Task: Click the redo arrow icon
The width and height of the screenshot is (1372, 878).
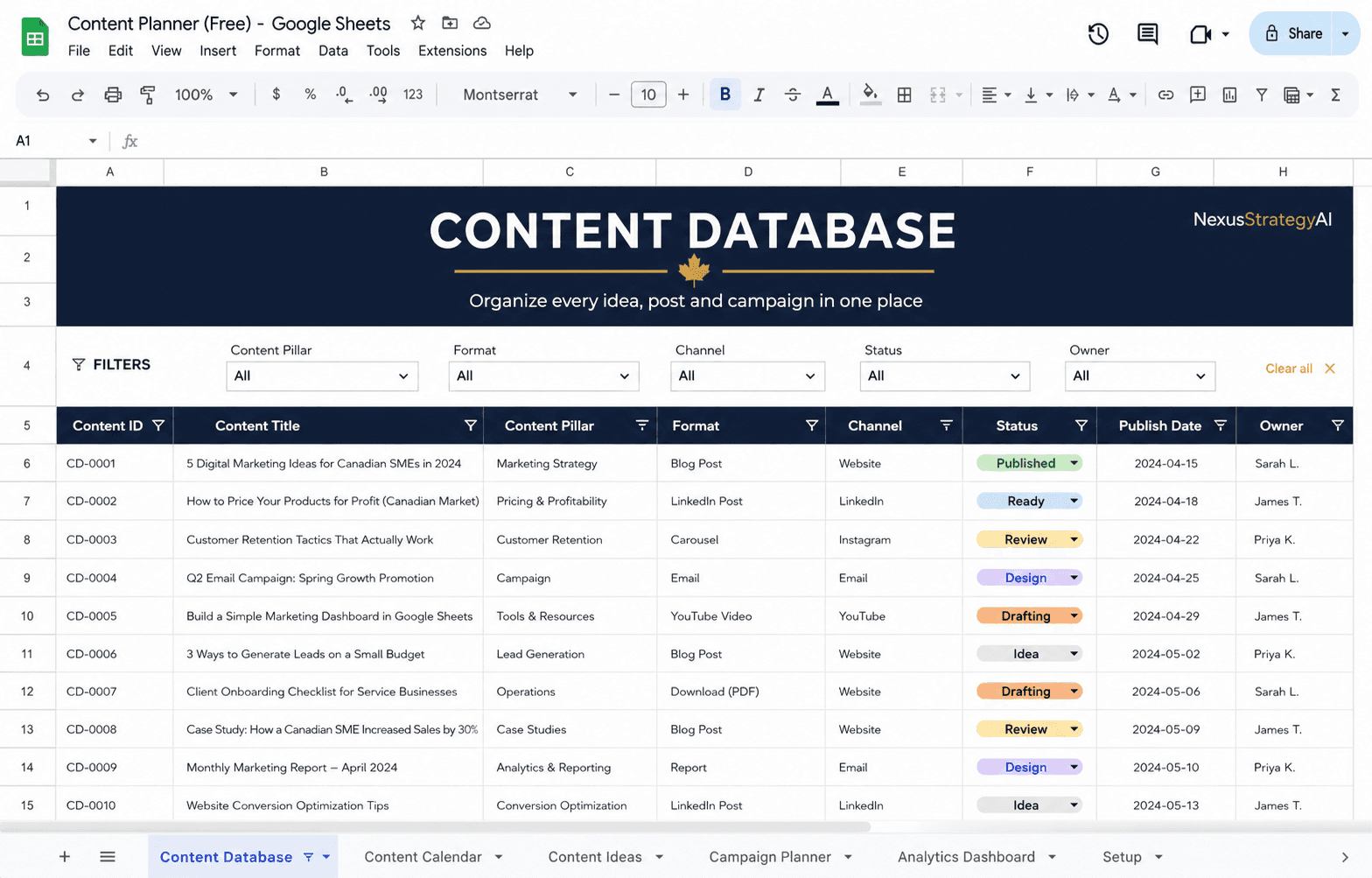Action: 78,95
